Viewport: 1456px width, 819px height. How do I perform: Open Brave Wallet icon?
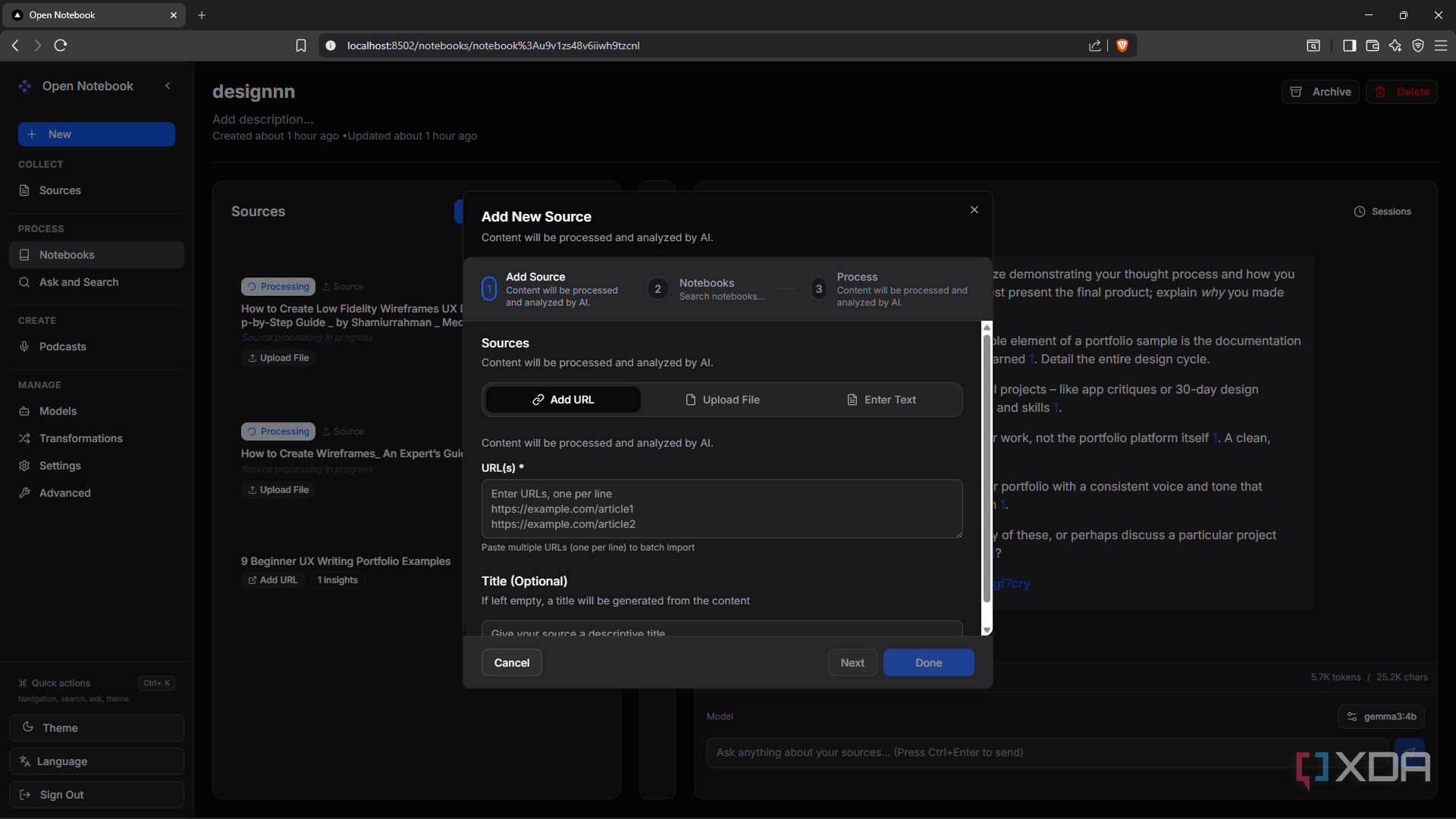point(1372,45)
